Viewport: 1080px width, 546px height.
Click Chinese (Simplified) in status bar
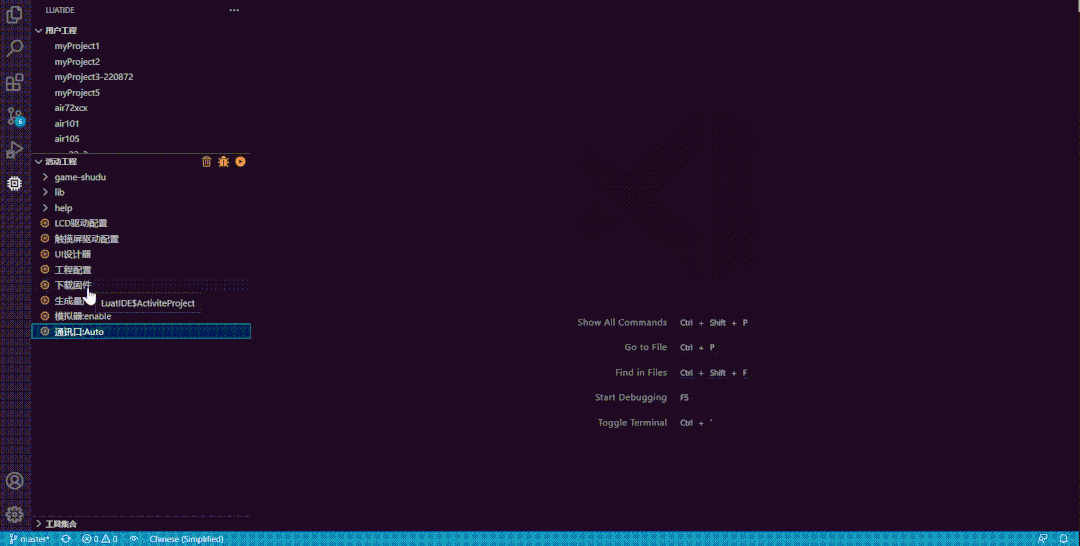click(x=186, y=539)
